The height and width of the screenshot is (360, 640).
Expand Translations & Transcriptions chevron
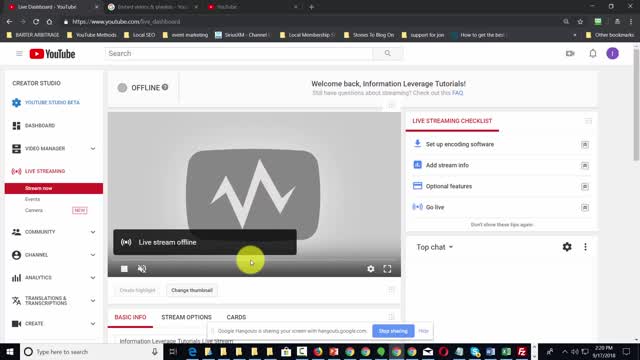coord(93,301)
